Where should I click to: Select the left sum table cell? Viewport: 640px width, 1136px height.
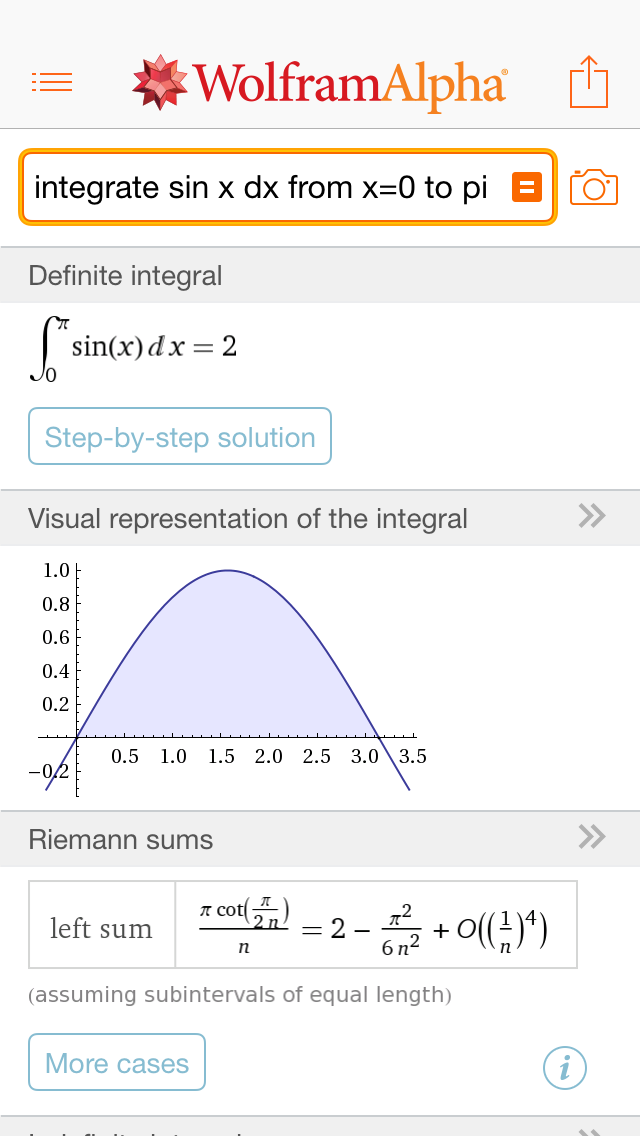101,925
